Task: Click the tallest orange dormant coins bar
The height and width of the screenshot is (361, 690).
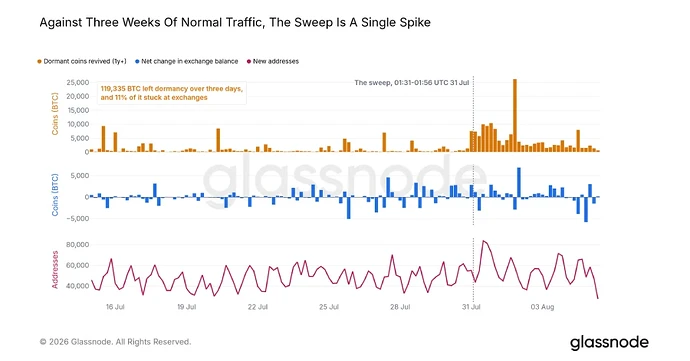Action: pyautogui.click(x=515, y=115)
